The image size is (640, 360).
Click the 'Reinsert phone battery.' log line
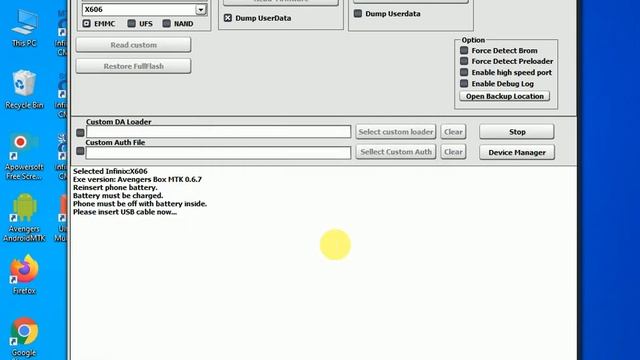115,187
